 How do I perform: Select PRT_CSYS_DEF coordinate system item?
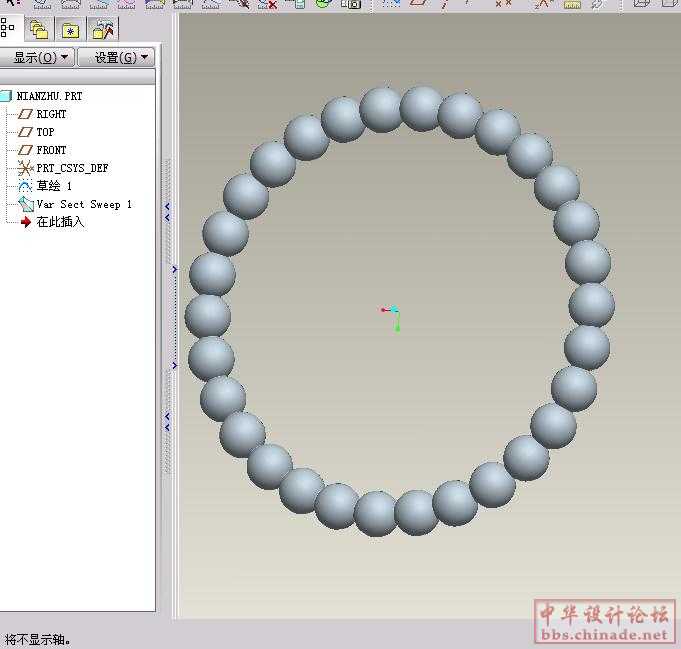[63, 168]
